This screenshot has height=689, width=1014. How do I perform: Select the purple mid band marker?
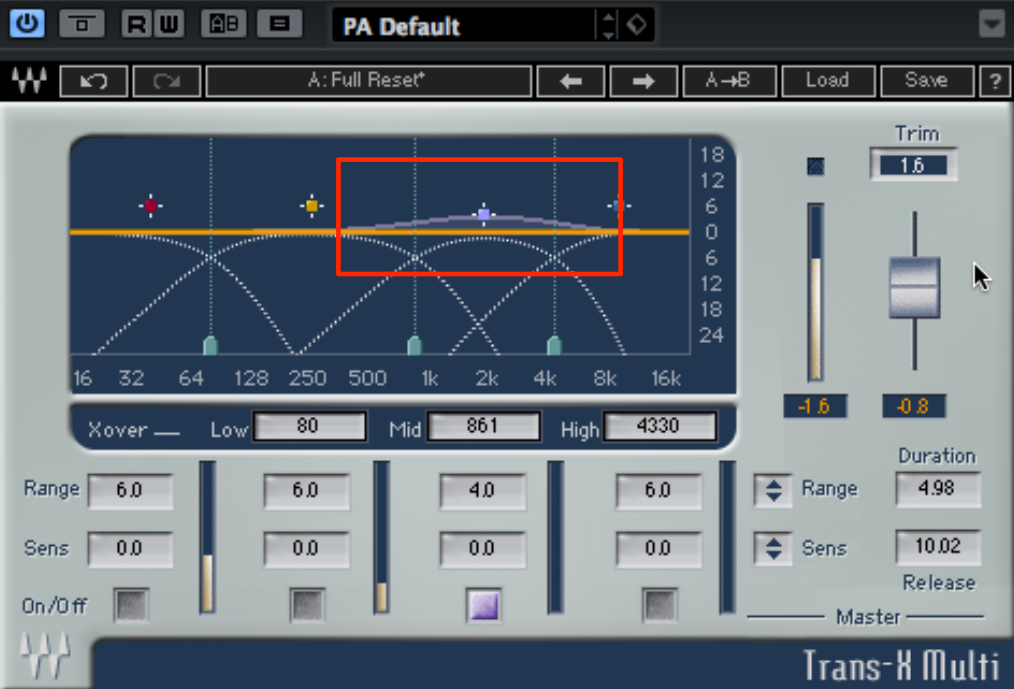(483, 213)
